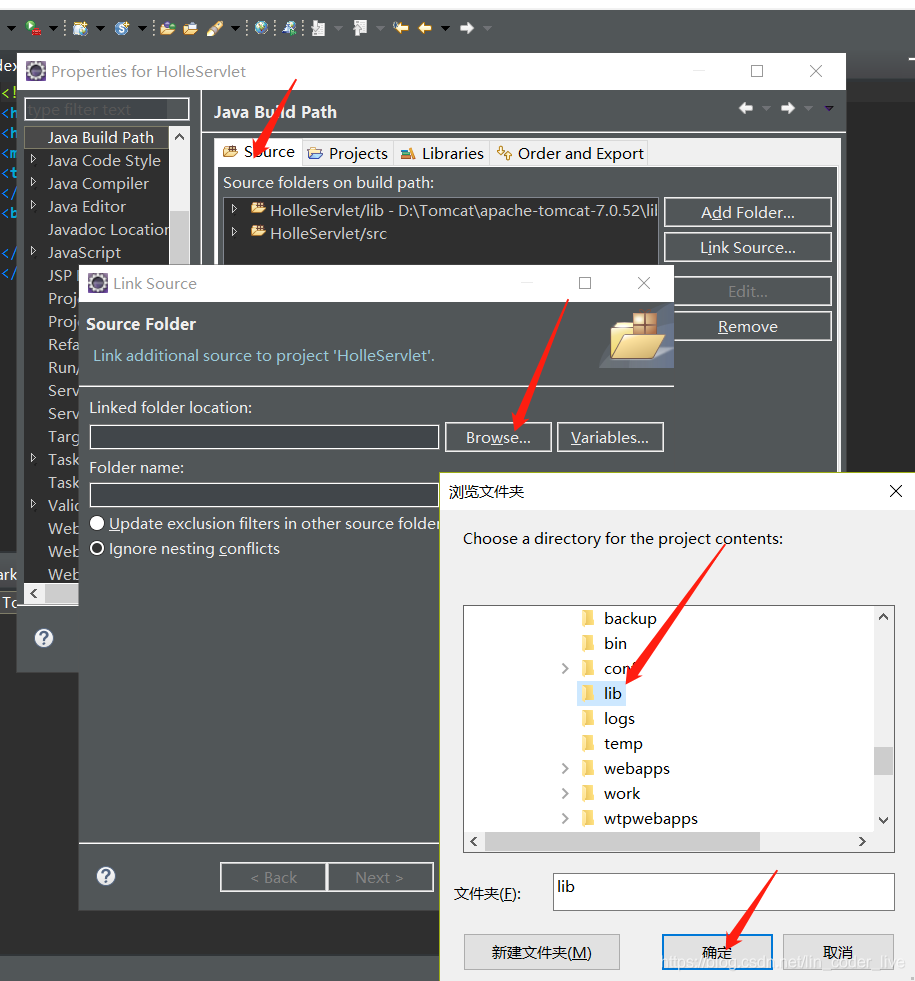Click the down arrow of folder list scrollbar
915x981 pixels.
(x=883, y=820)
